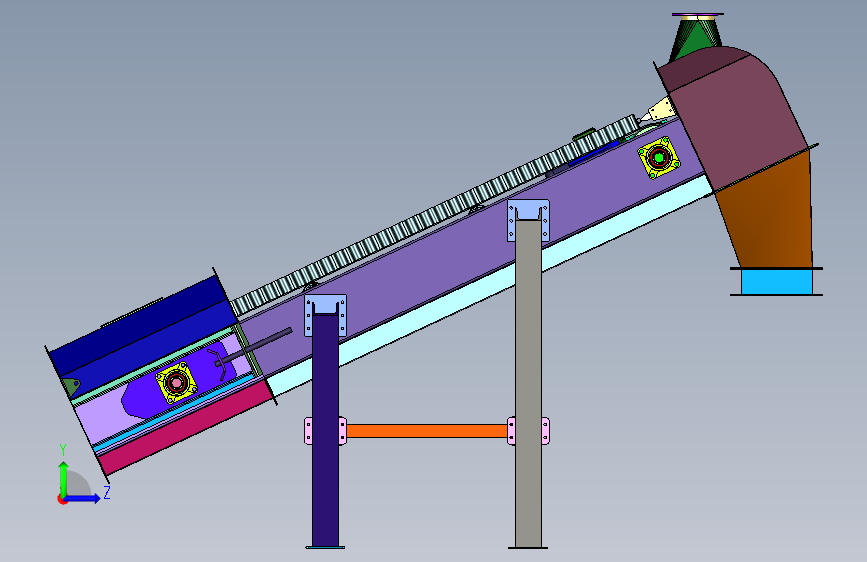Select the base plate under the left leg
Image resolution: width=867 pixels, height=562 pixels.
[x=325, y=548]
